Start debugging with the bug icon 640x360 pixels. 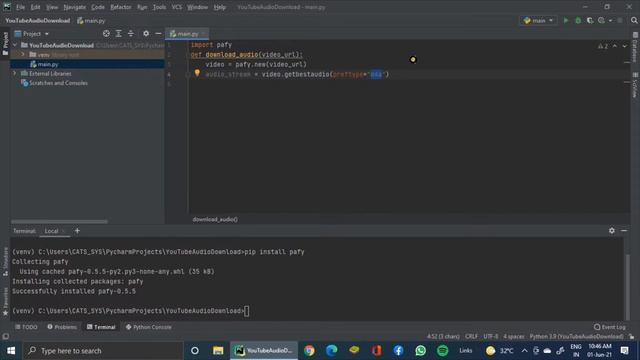click(x=578, y=20)
